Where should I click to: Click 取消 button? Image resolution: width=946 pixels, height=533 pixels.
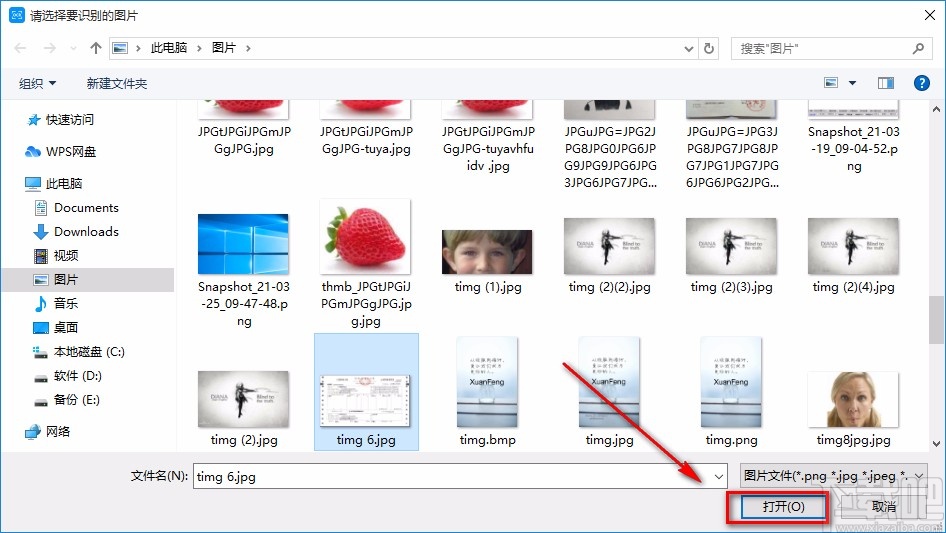[884, 506]
